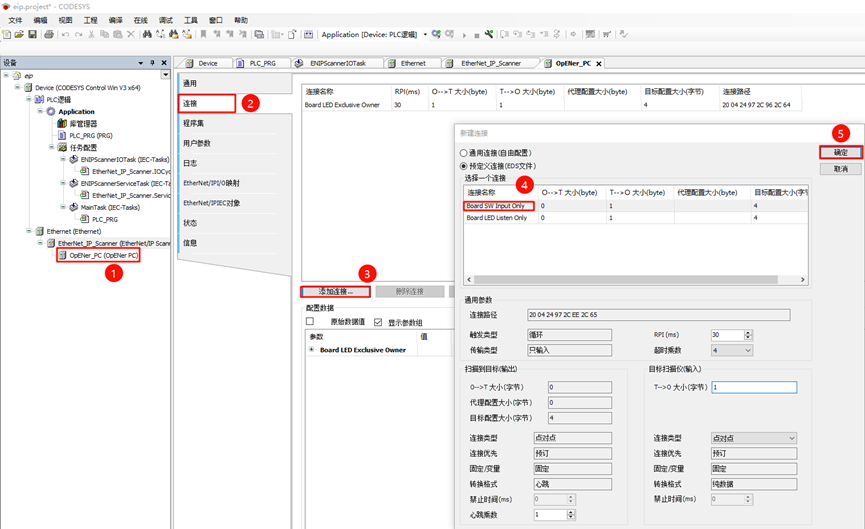The width and height of the screenshot is (865, 529).
Task: Select 预定义连接(EDS文件) radio button
Action: tap(464, 166)
